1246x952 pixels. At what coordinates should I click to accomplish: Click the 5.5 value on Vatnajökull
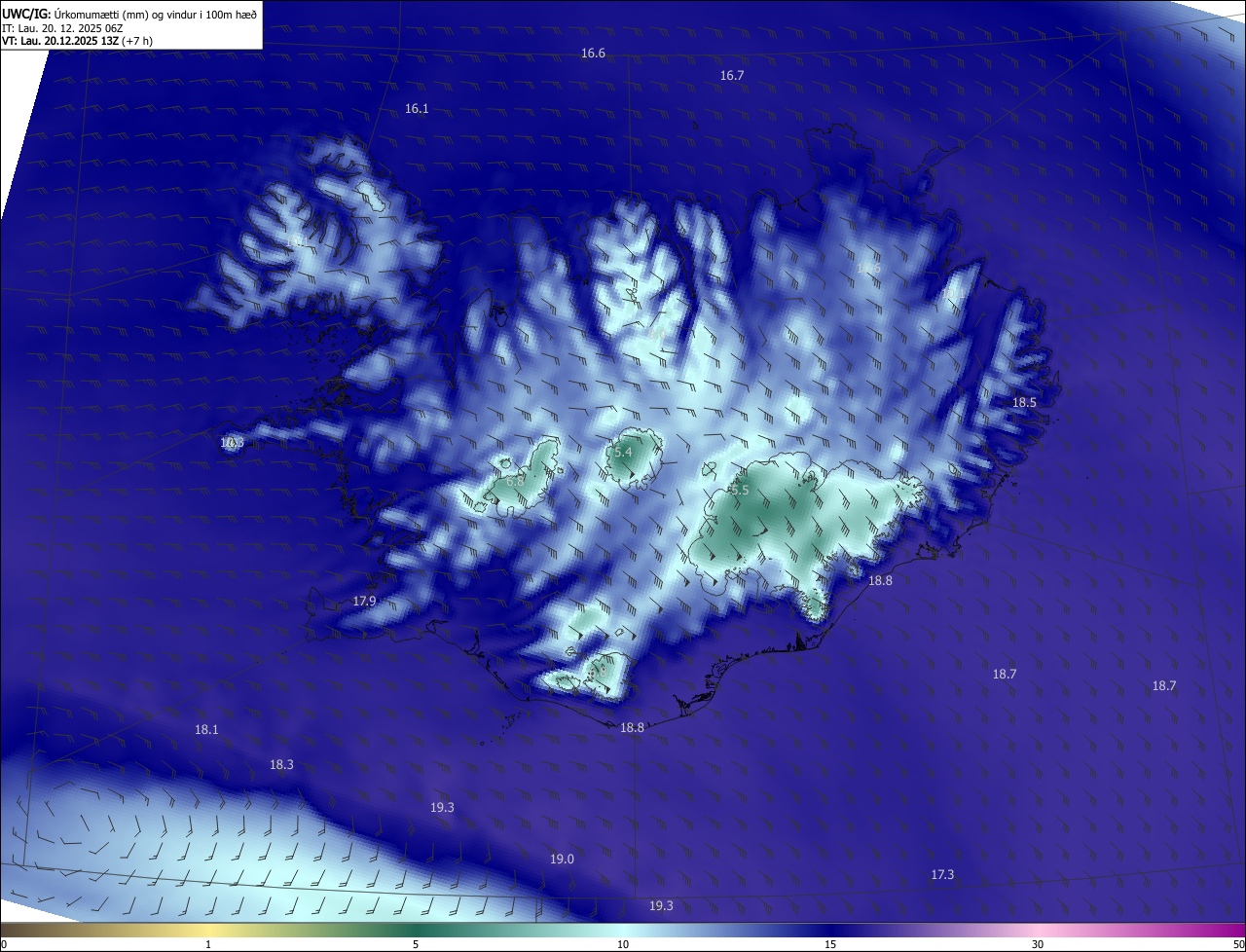coord(740,491)
